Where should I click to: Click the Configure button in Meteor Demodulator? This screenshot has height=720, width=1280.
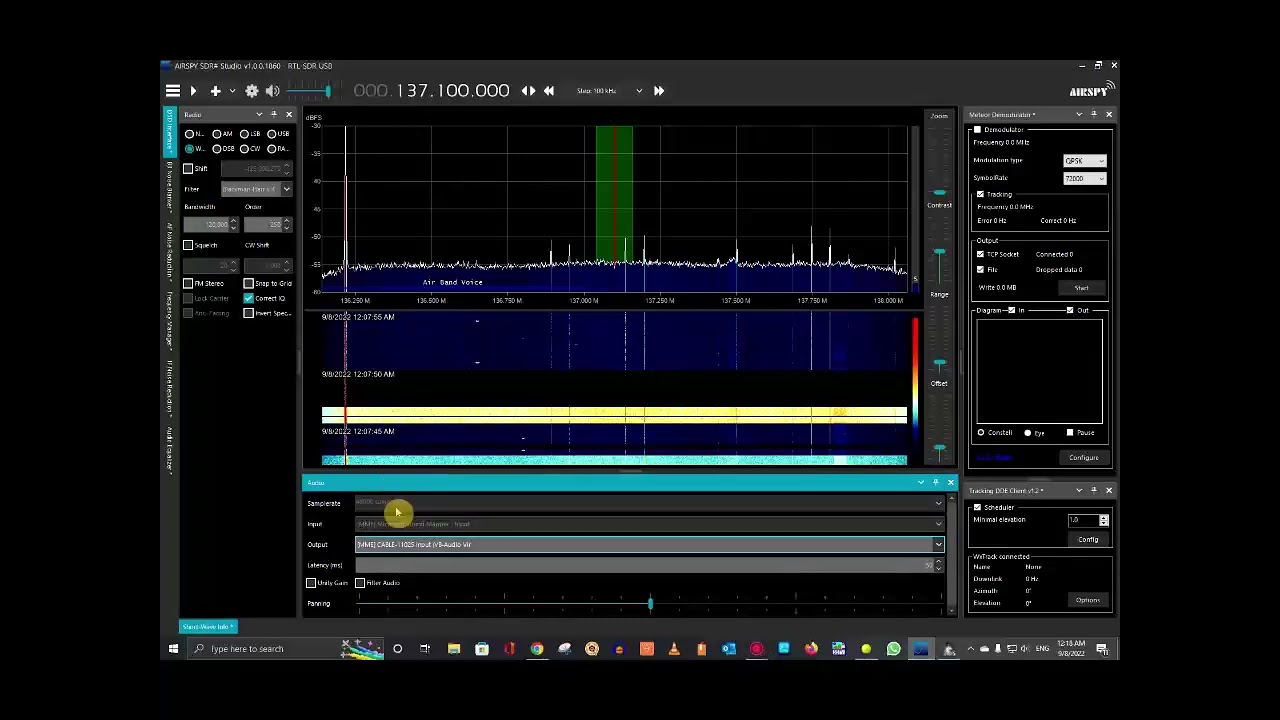click(x=1084, y=458)
